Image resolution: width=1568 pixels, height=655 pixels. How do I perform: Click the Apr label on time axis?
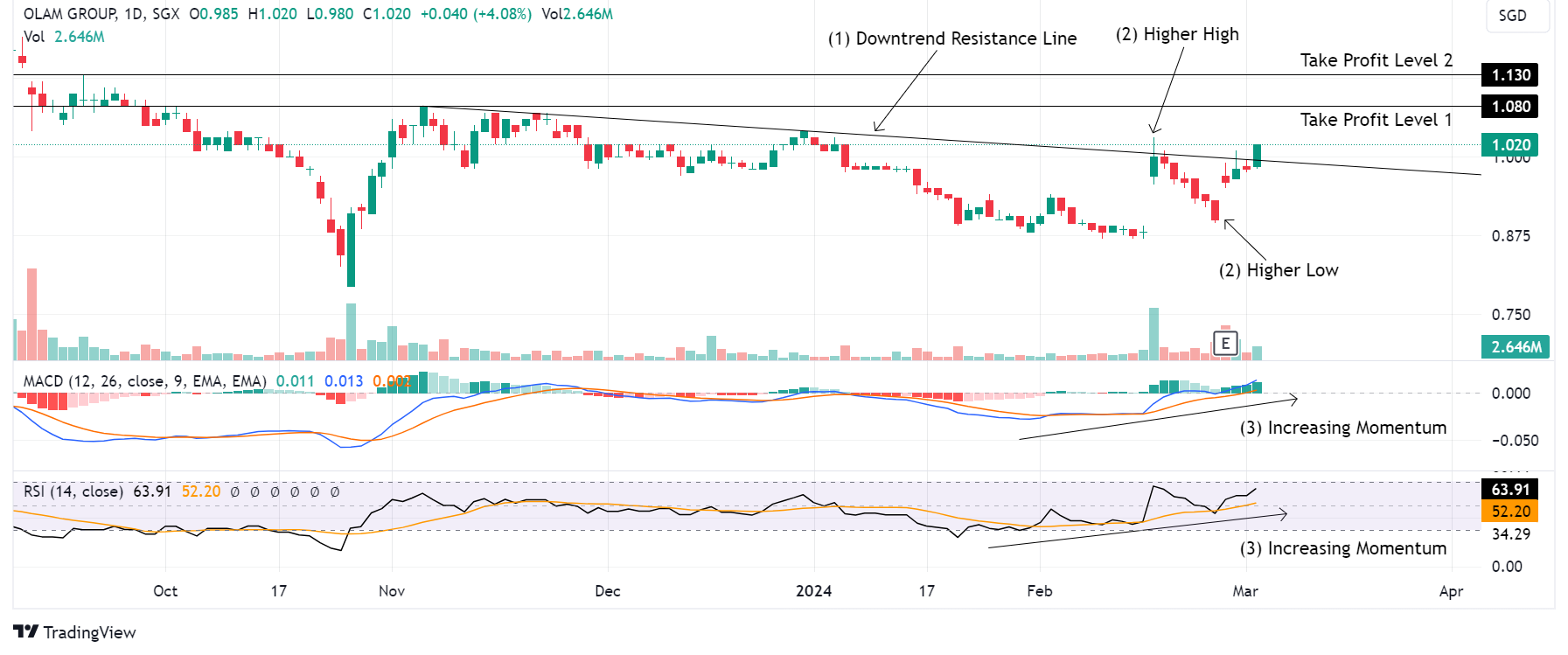click(x=1452, y=591)
